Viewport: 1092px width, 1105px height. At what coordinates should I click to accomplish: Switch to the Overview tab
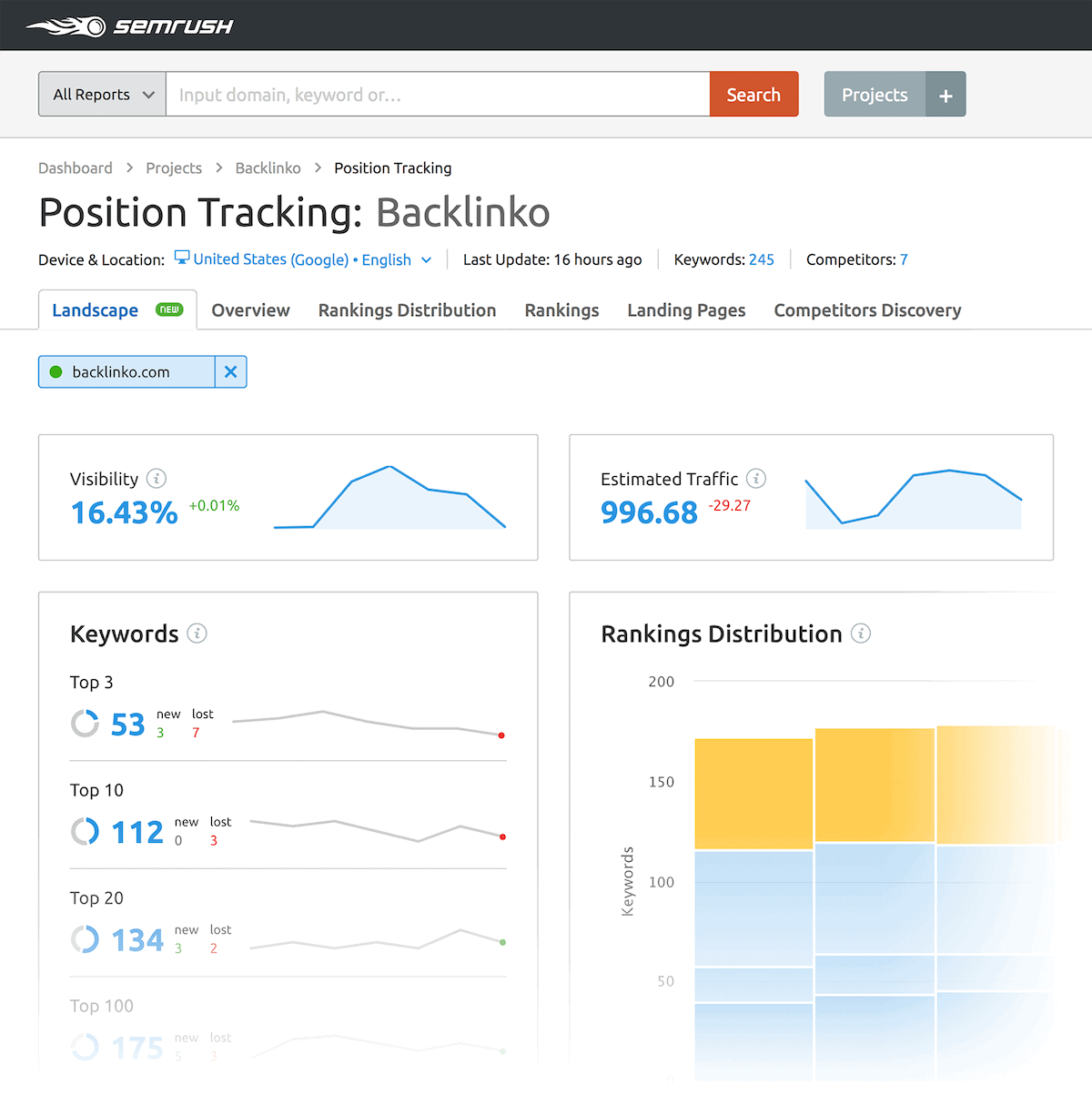[x=250, y=310]
